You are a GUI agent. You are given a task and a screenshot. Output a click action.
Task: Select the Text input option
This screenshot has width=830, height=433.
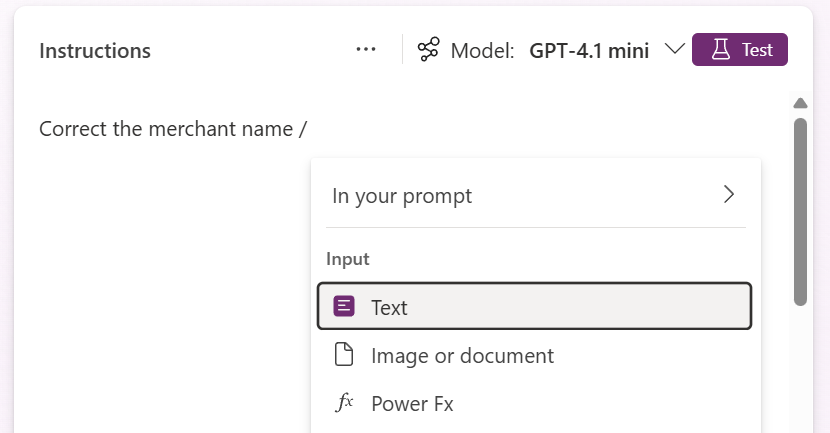coord(389,307)
